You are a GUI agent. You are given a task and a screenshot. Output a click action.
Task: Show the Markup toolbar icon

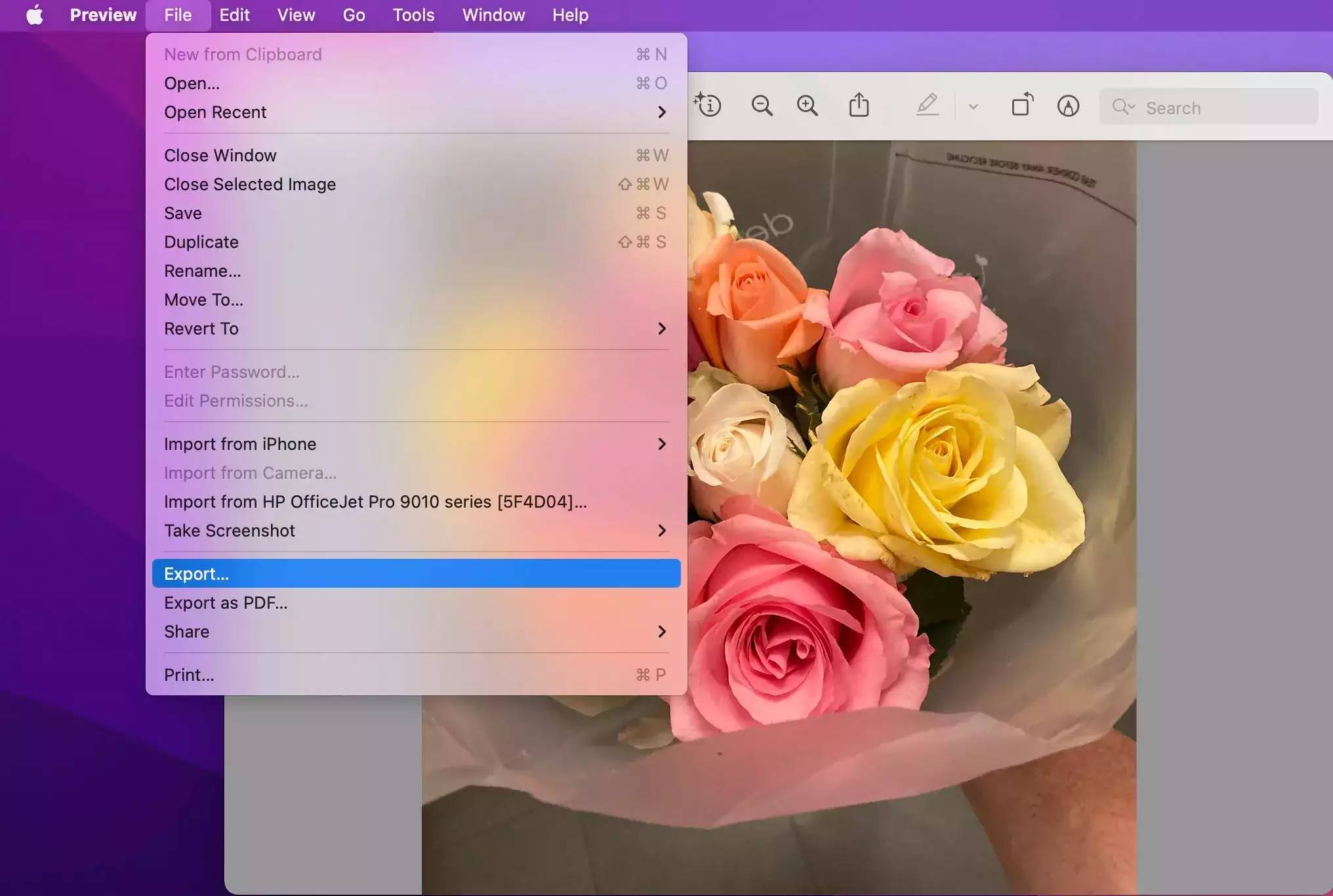[1068, 106]
